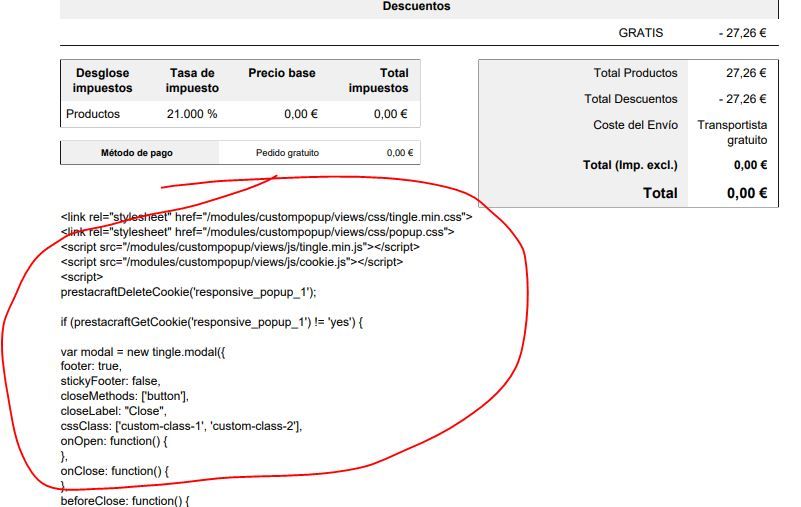801x507 pixels.
Task: Select the onClose: function() line
Action: tap(114, 471)
